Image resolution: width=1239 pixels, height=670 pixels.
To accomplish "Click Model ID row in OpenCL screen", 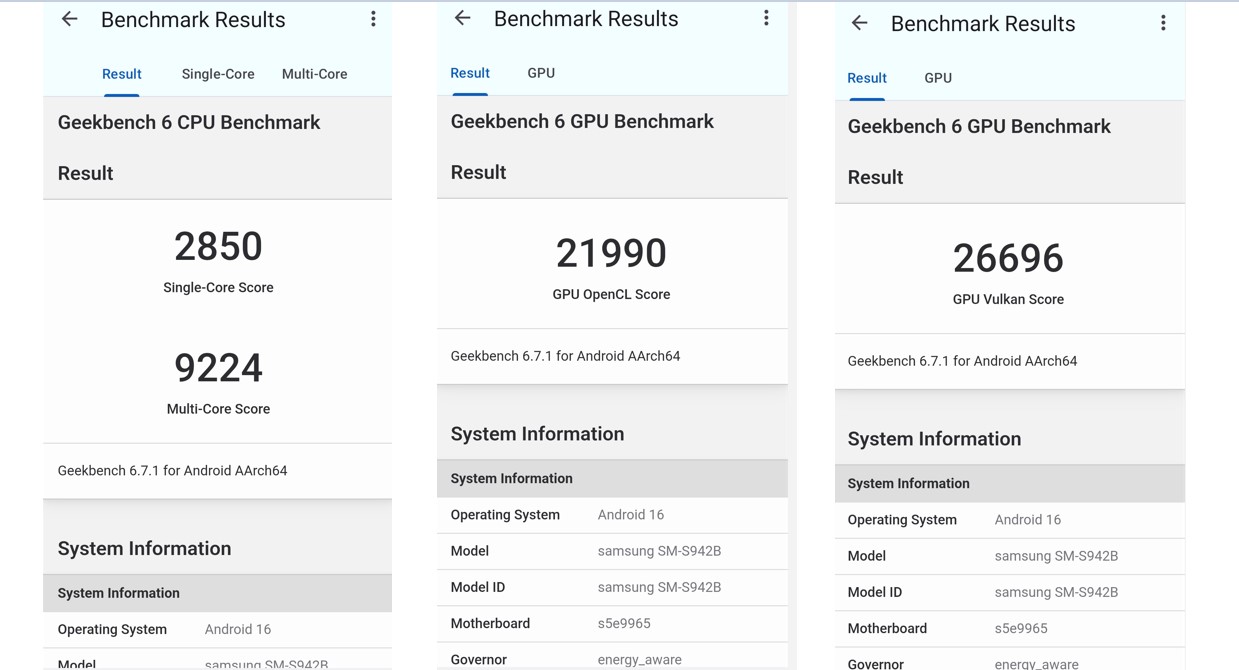I will 612,587.
